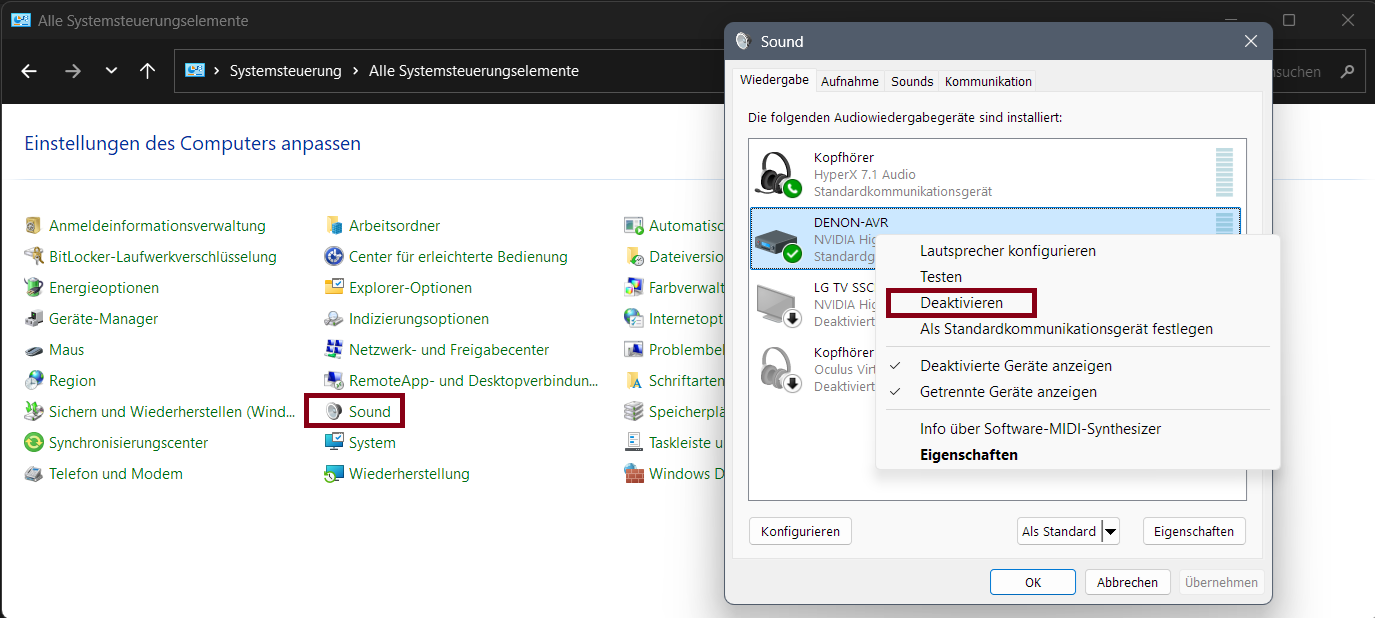Go up one folder level

[148, 71]
